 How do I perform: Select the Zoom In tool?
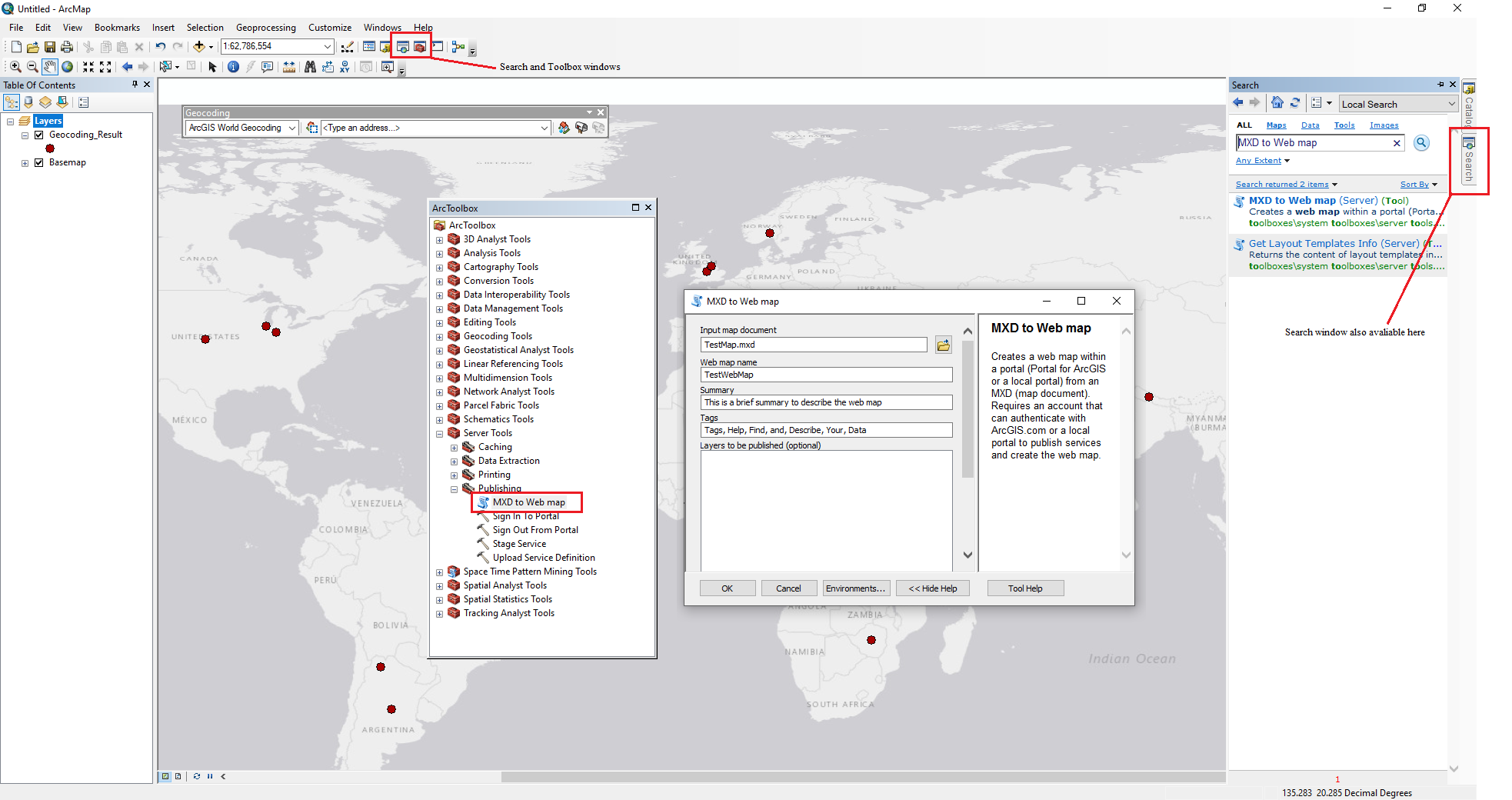15,67
